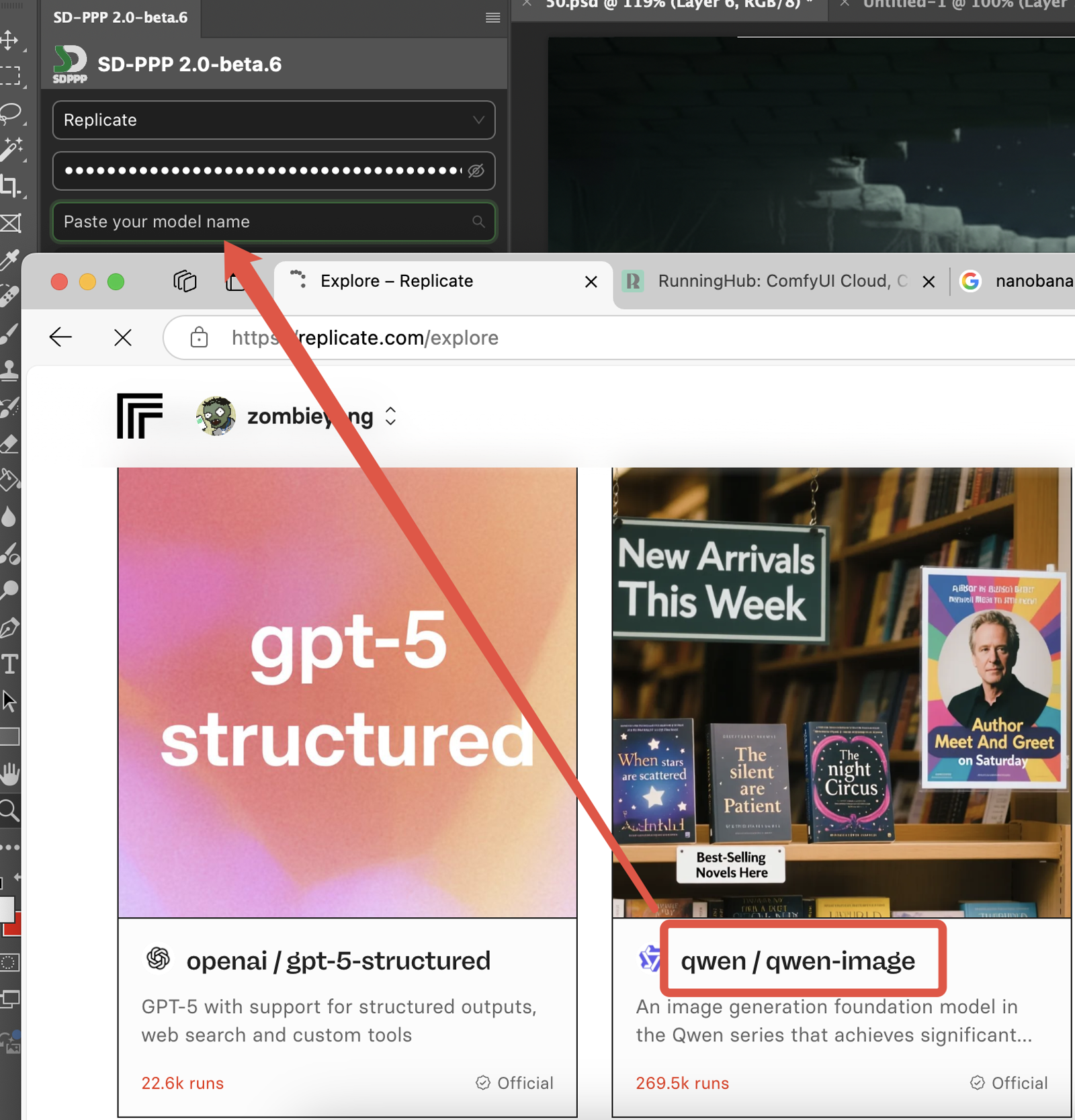Screen dimensions: 1075x1120
Task: Select the Zoom magnifier tool
Action: 10,811
